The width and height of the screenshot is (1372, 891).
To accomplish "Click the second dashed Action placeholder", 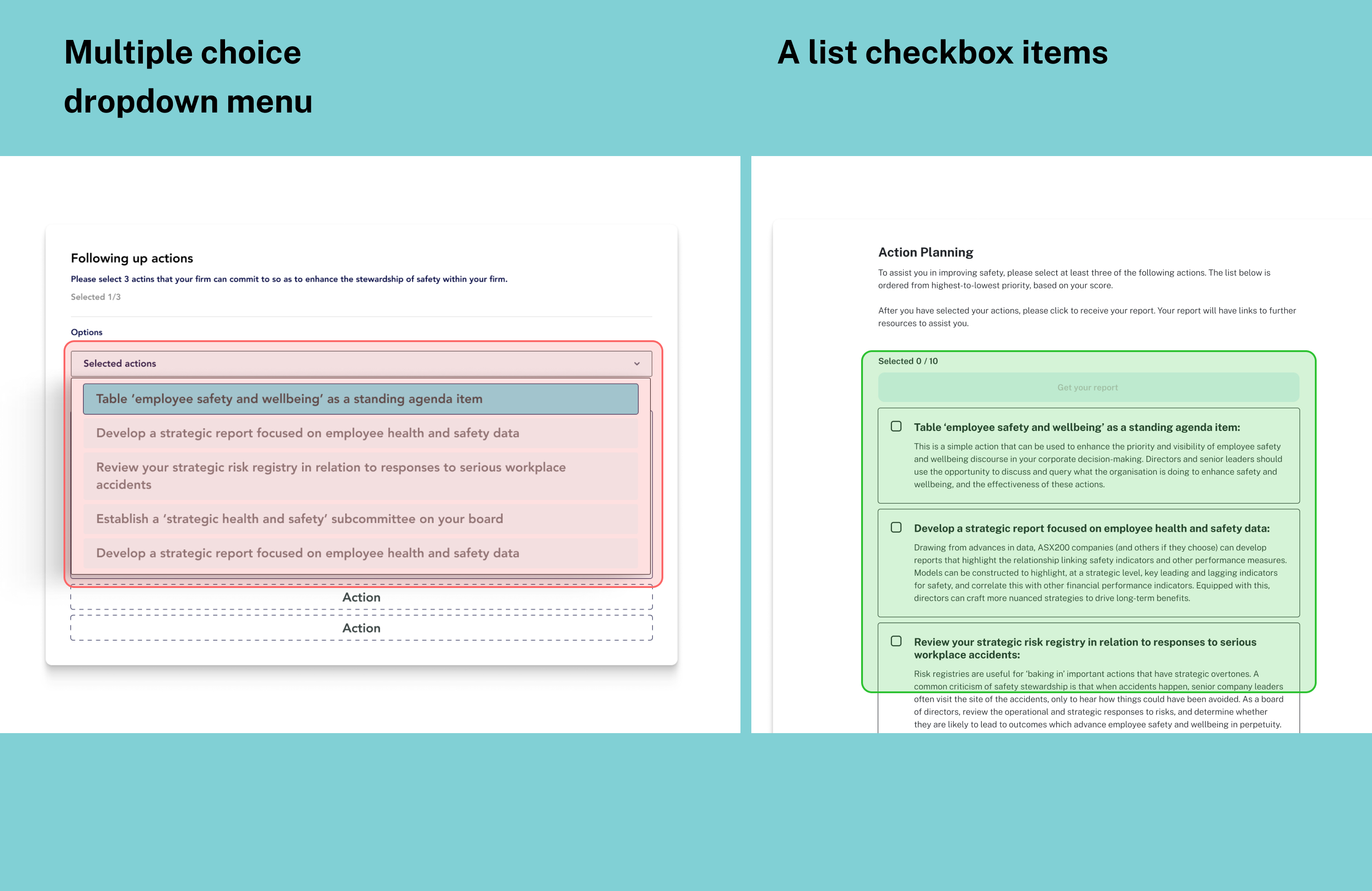I will click(x=362, y=627).
